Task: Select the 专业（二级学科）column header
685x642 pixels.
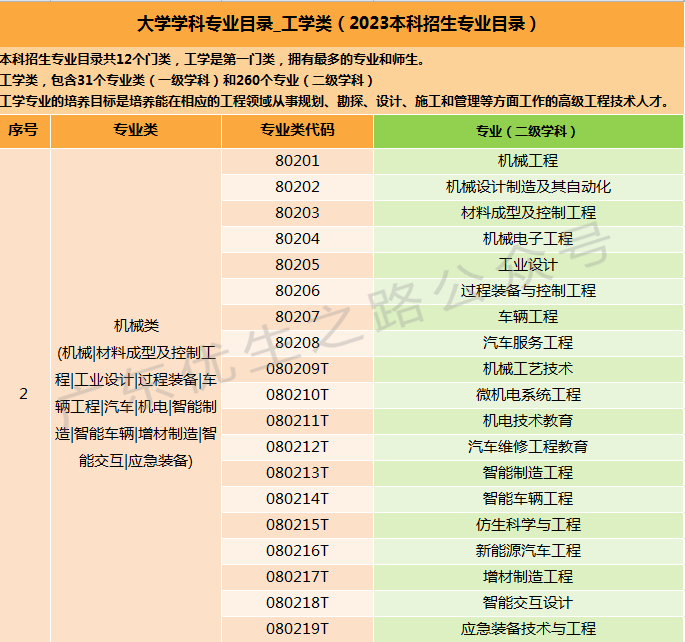Action: pyautogui.click(x=528, y=131)
